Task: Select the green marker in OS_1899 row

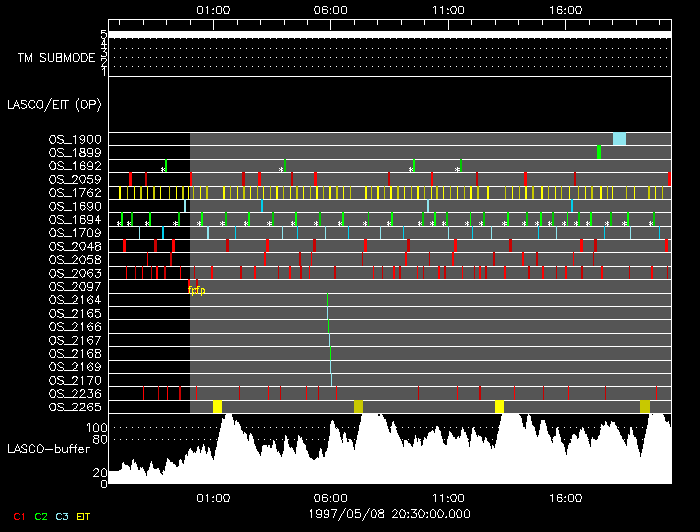Action: coord(599,152)
